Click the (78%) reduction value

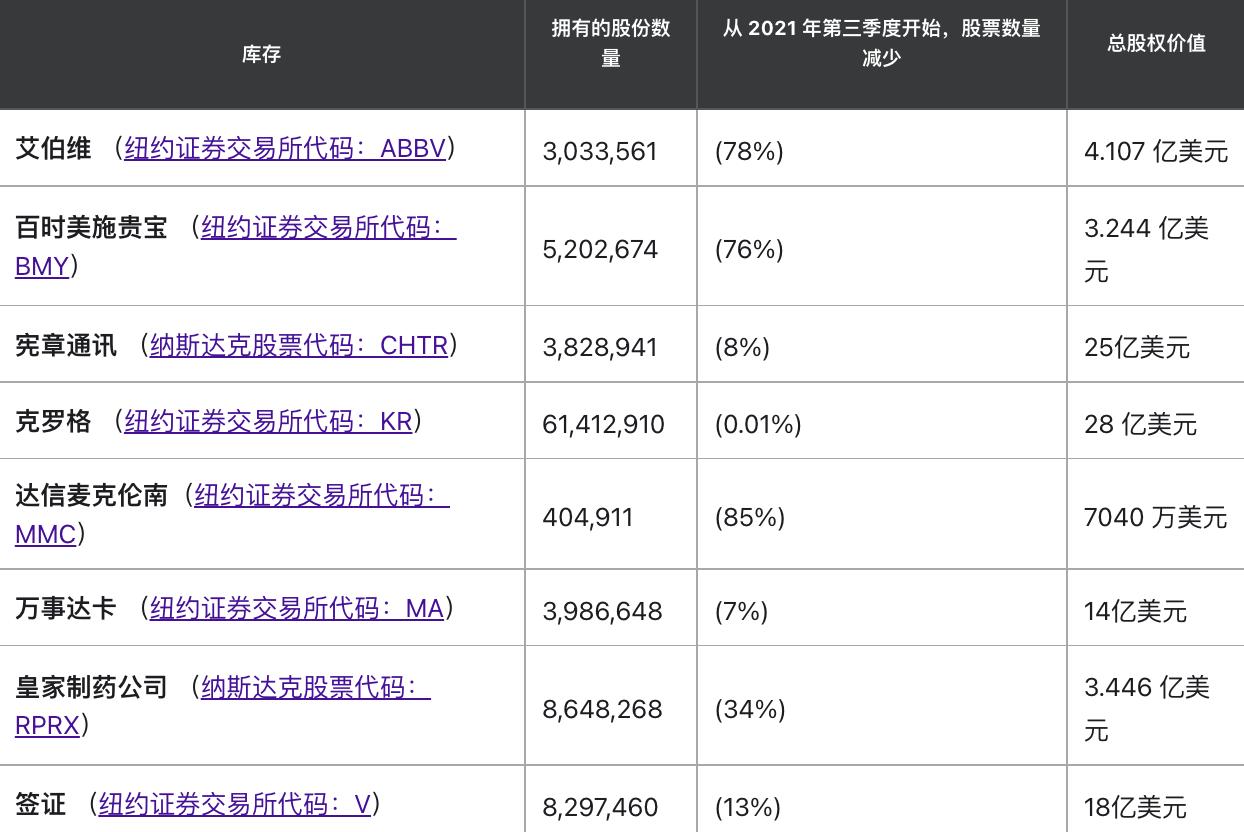(x=749, y=151)
